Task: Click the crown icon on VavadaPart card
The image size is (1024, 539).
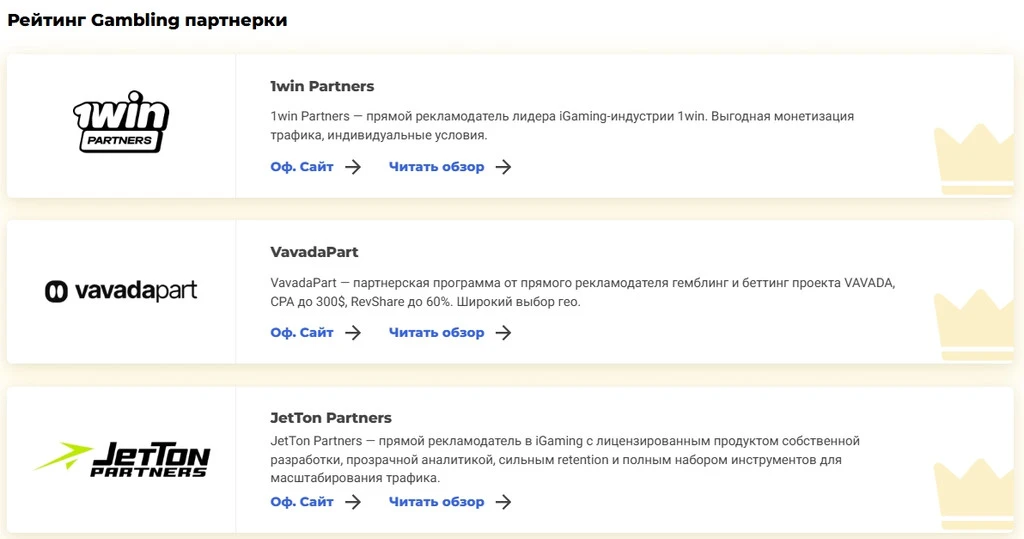Action: click(974, 325)
